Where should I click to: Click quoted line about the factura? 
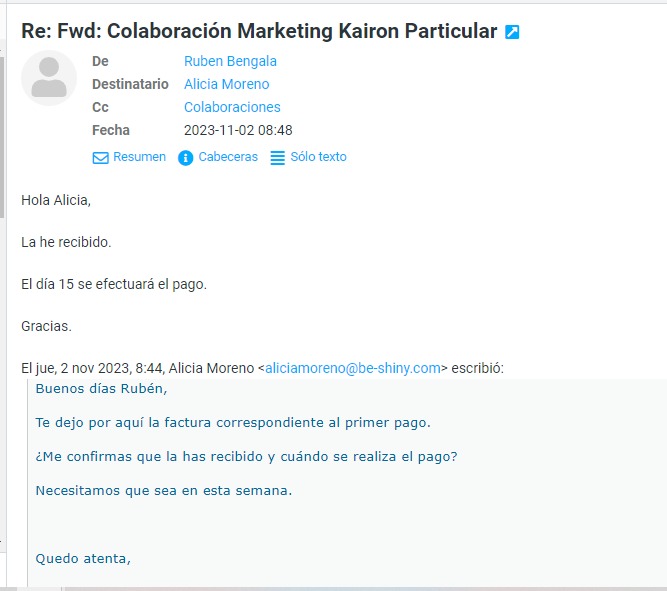233,422
